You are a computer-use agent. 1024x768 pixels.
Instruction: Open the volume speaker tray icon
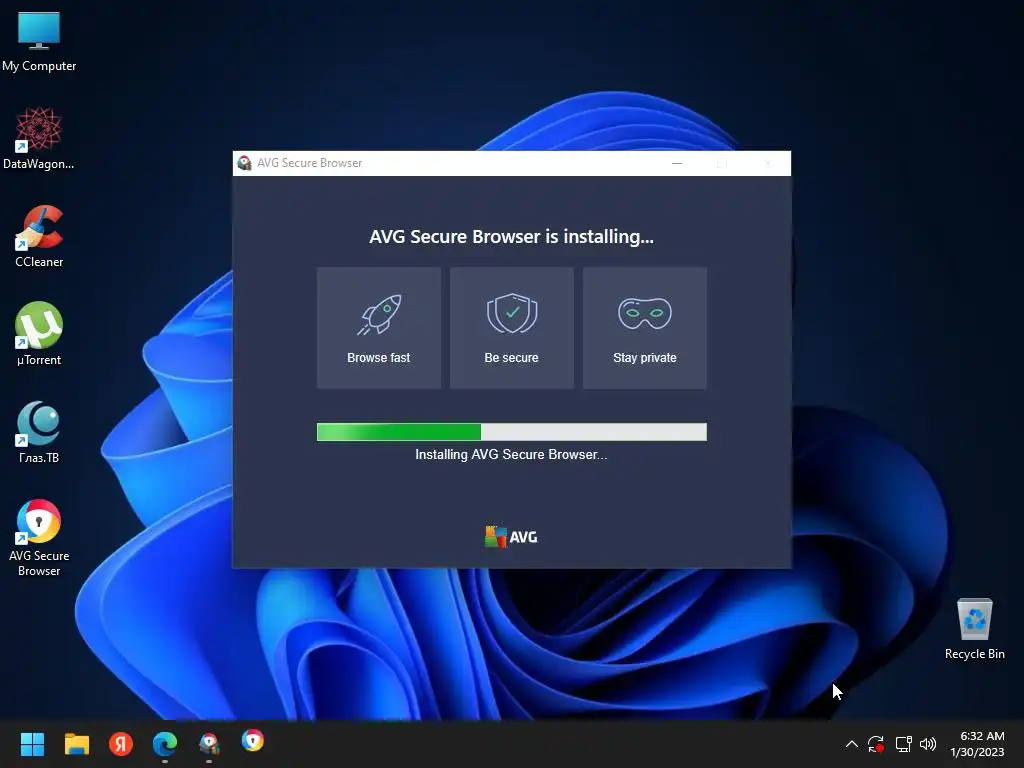[928, 744]
